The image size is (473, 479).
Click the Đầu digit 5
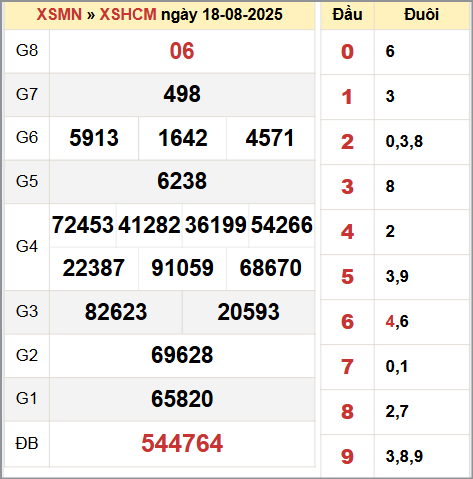347,277
